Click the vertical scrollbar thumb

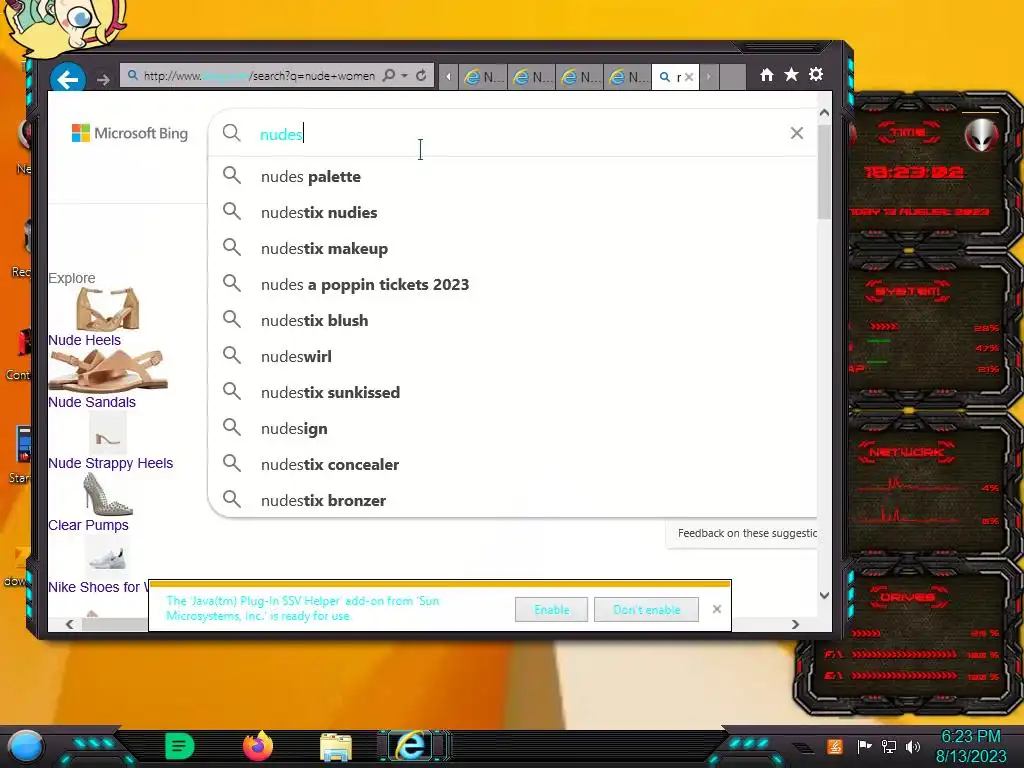point(824,171)
